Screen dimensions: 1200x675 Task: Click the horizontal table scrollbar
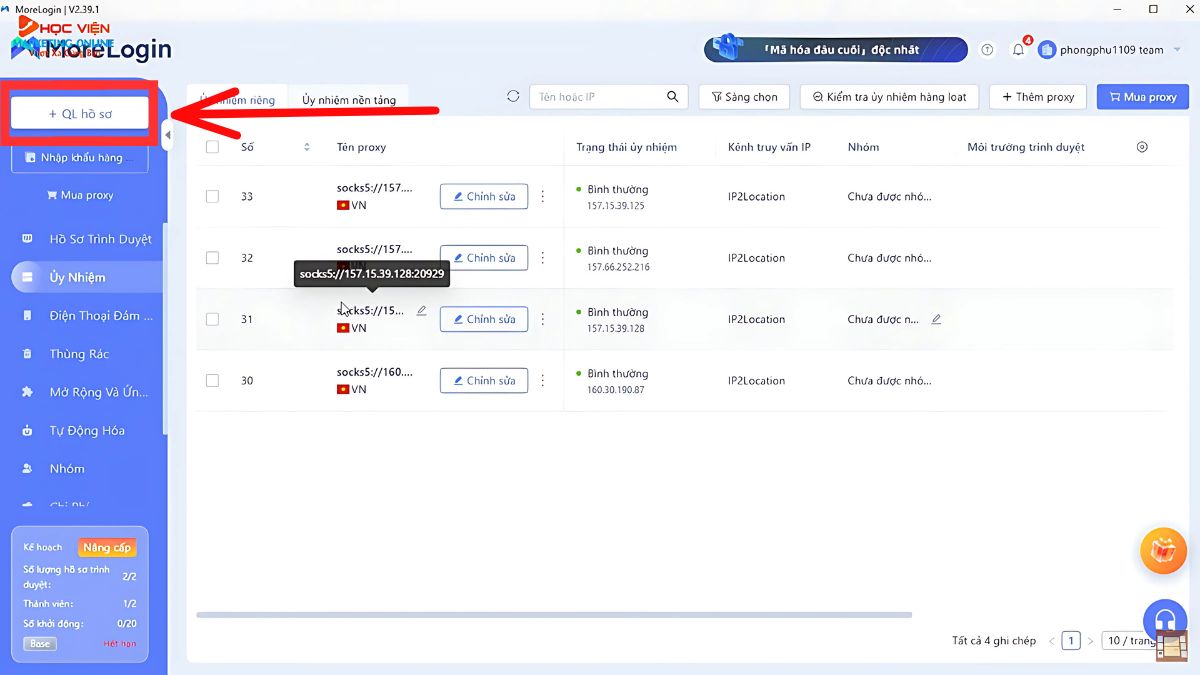click(x=554, y=614)
